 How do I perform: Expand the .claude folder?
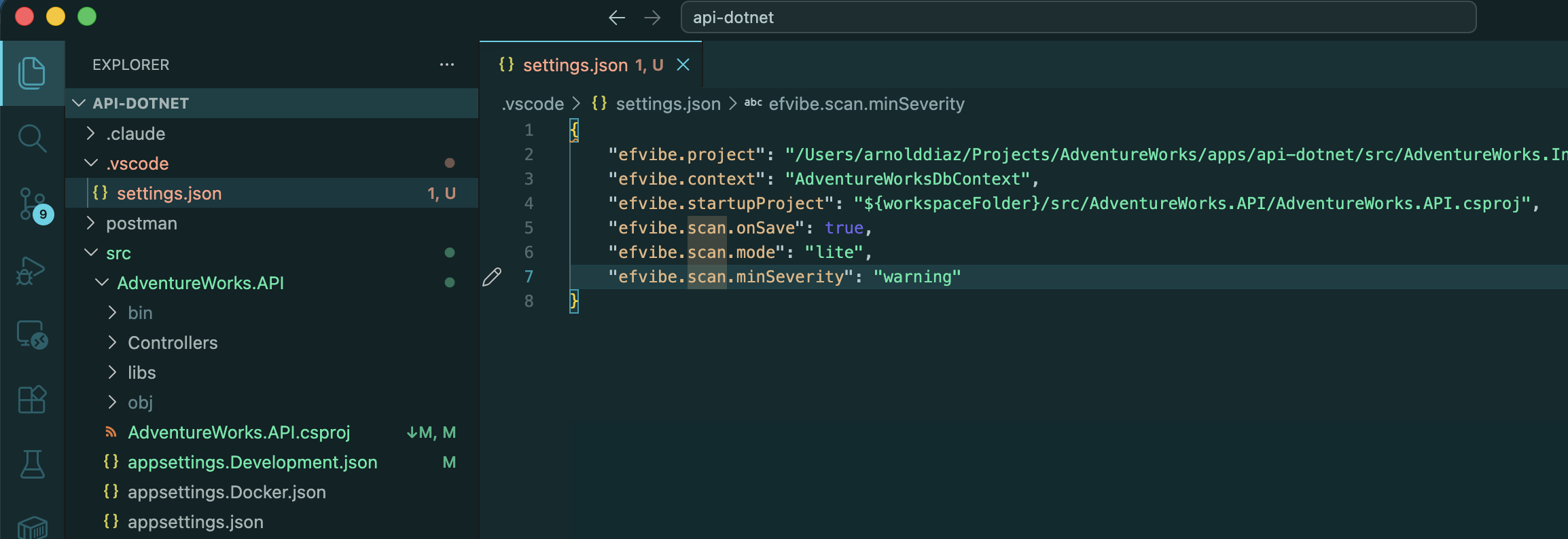click(x=90, y=133)
